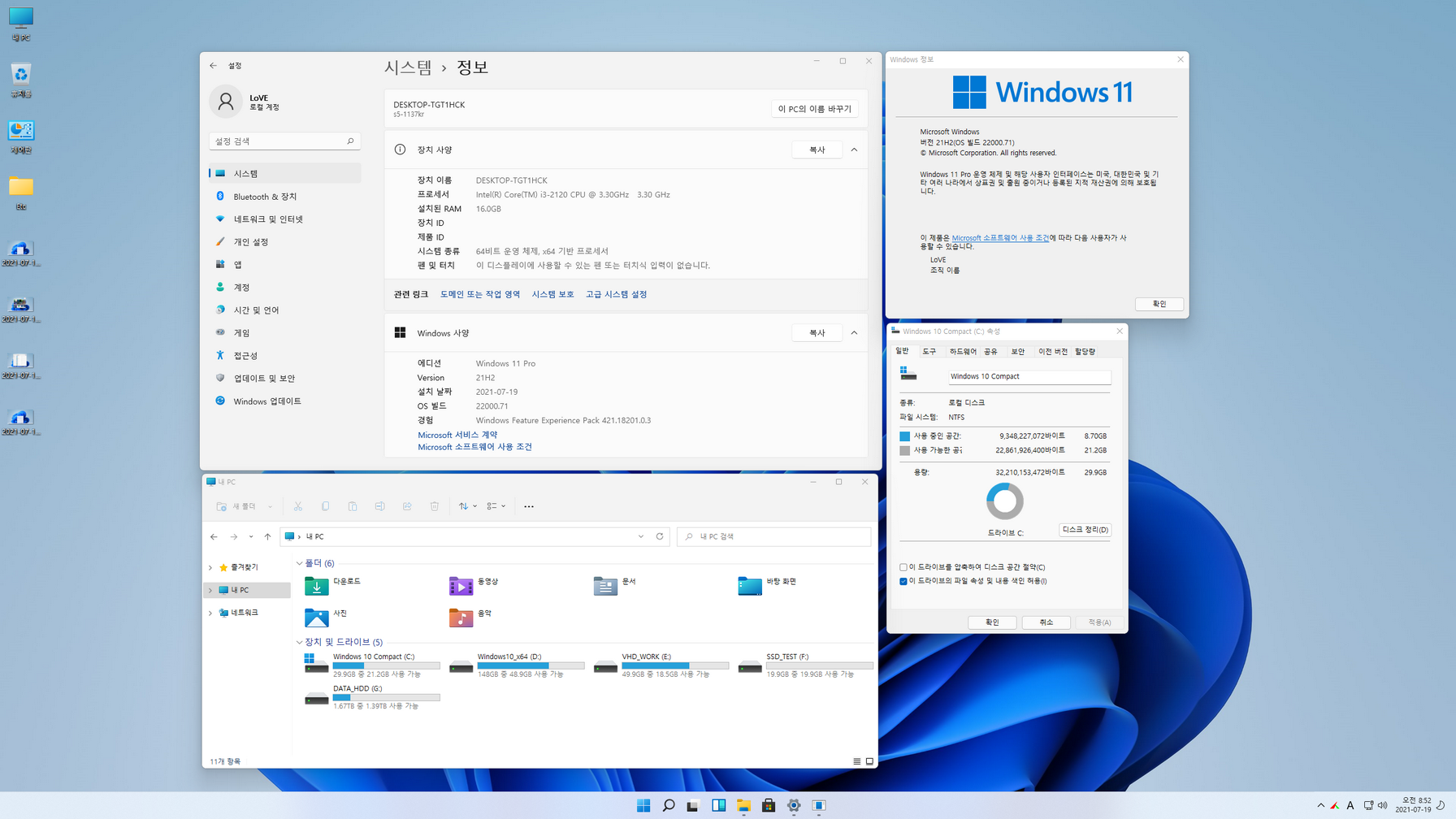Screen dimensions: 1456x819
Task: Open the 바탕 화면 folder
Action: coord(768,585)
